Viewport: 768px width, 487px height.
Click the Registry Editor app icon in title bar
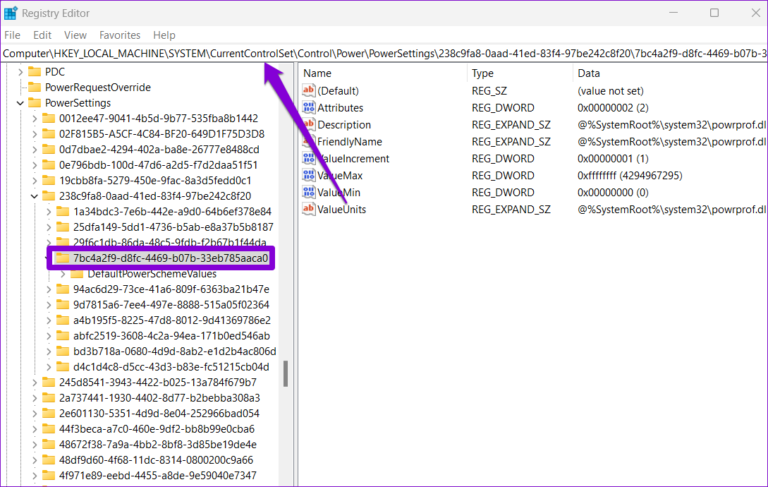[x=13, y=13]
